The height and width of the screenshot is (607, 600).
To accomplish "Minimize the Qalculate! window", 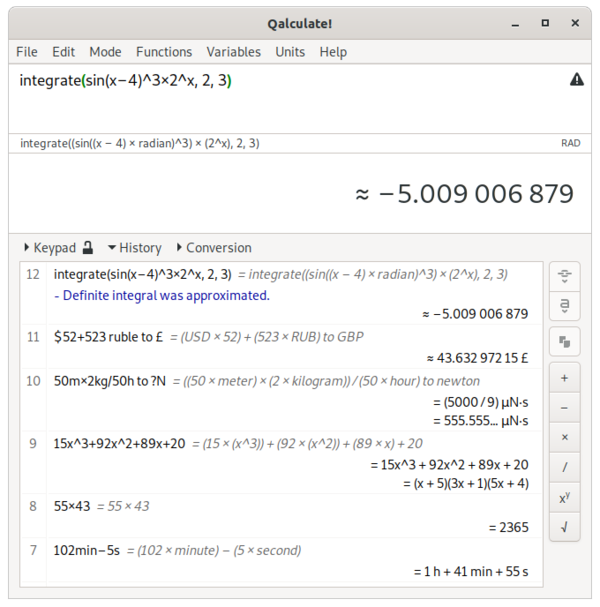I will (515, 24).
